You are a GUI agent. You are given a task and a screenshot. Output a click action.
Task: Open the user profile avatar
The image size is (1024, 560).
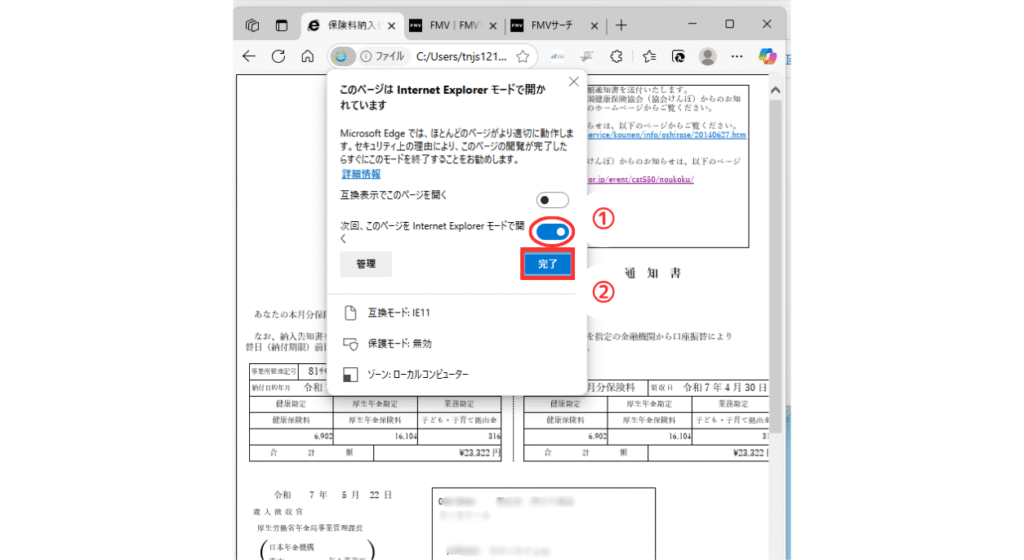tap(707, 57)
